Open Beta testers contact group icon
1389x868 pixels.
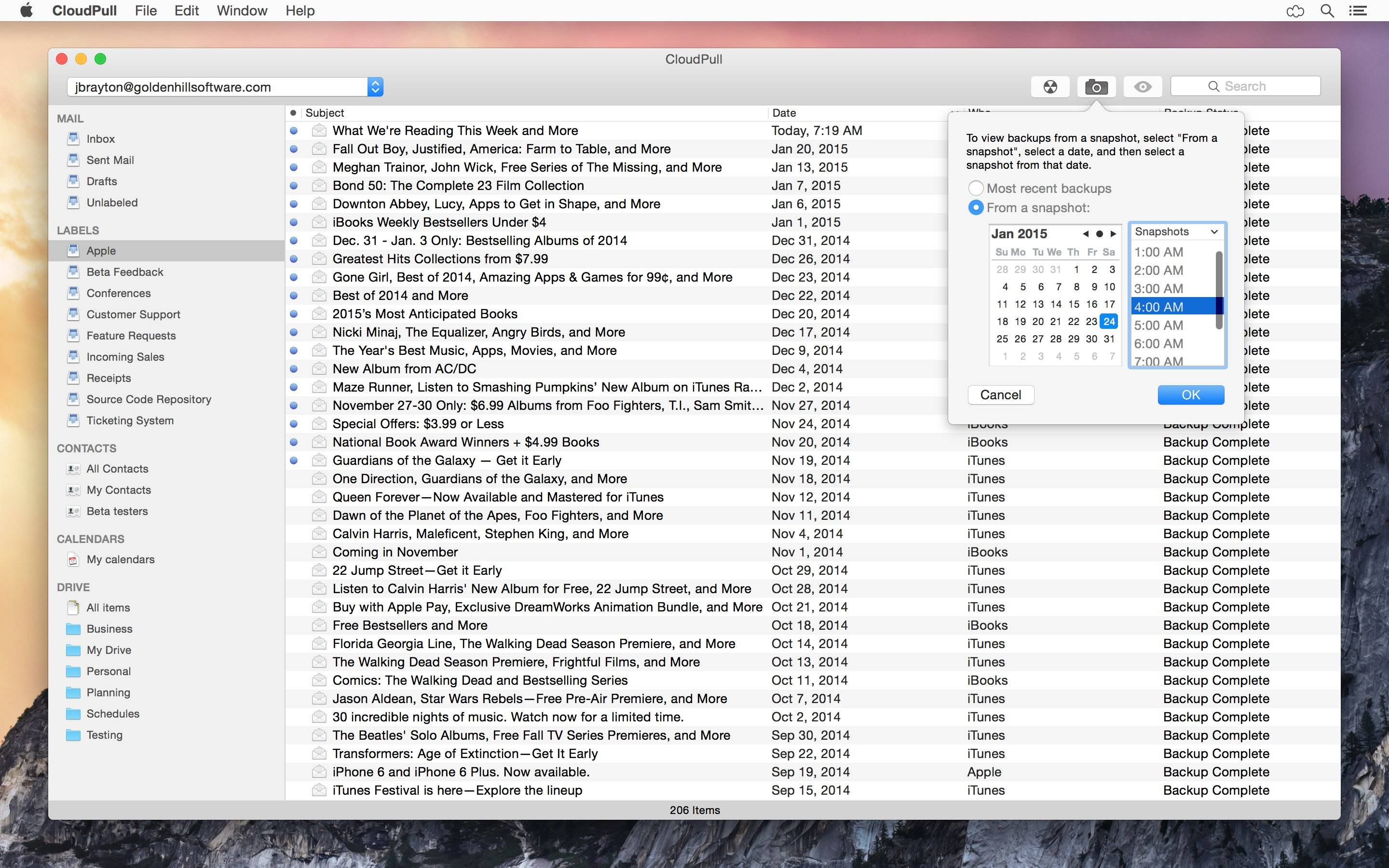(x=73, y=512)
